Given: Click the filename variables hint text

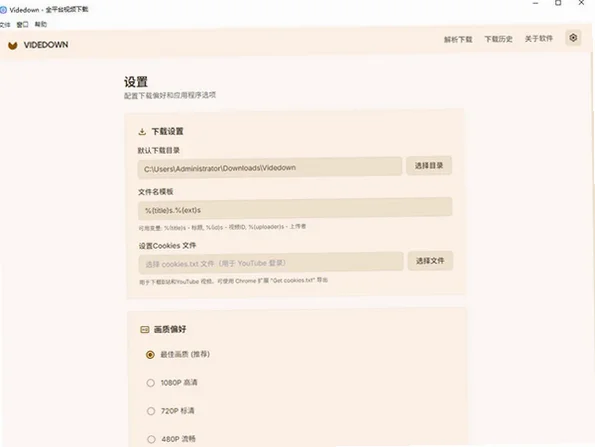Looking at the screenshot, I should 222,227.
